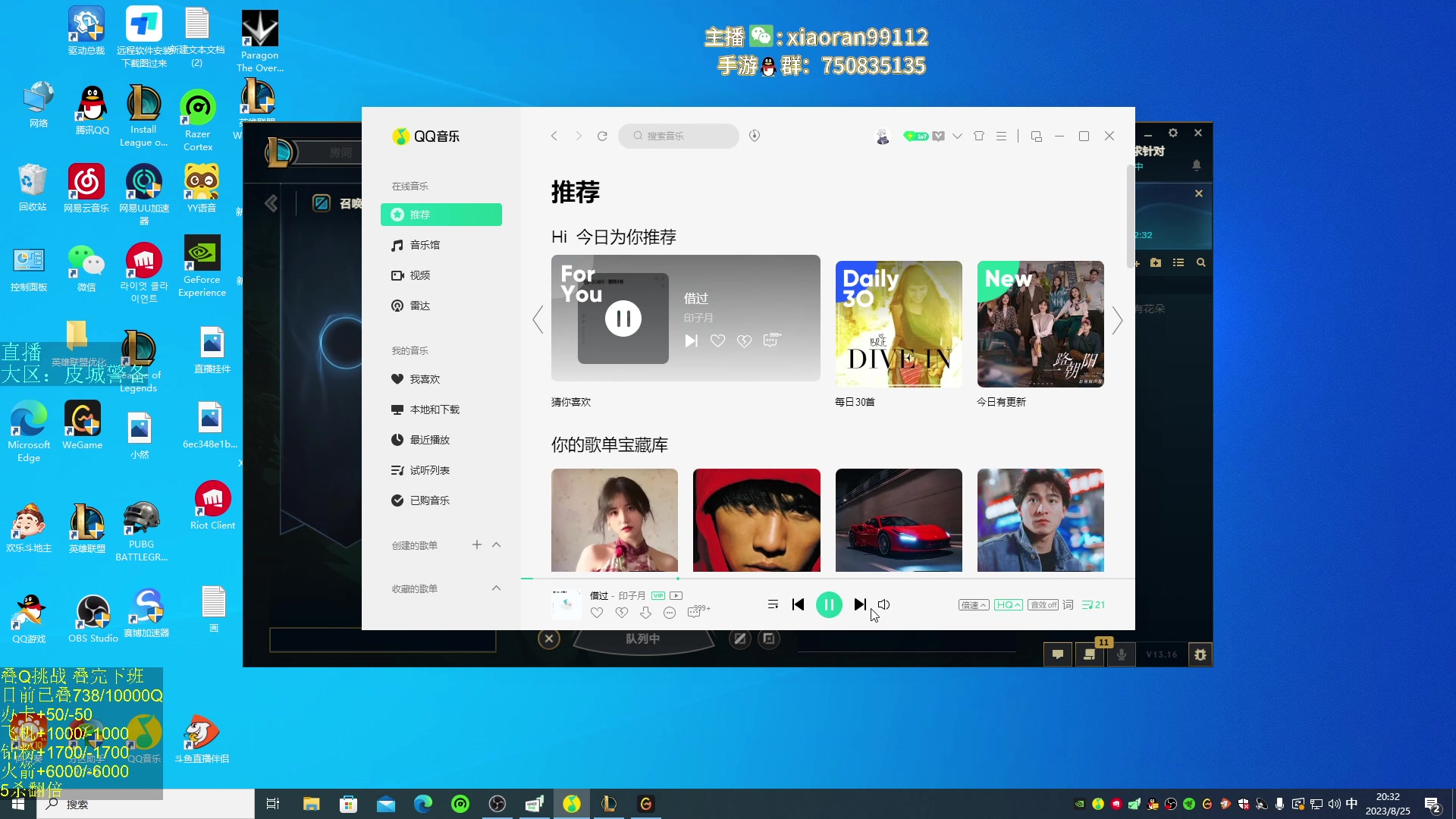Screen dimensions: 1456x819
Task: Add a new playlist with plus icon
Action: [477, 544]
